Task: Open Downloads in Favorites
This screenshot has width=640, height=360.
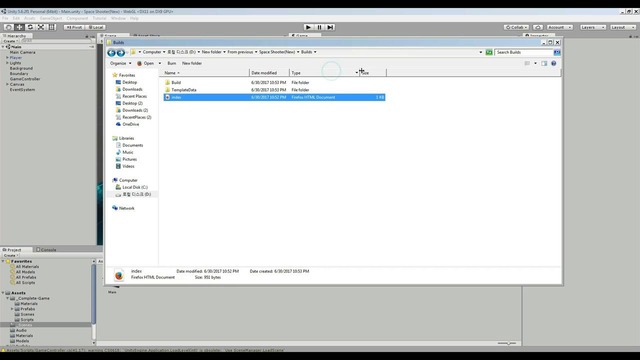Action: click(132, 89)
